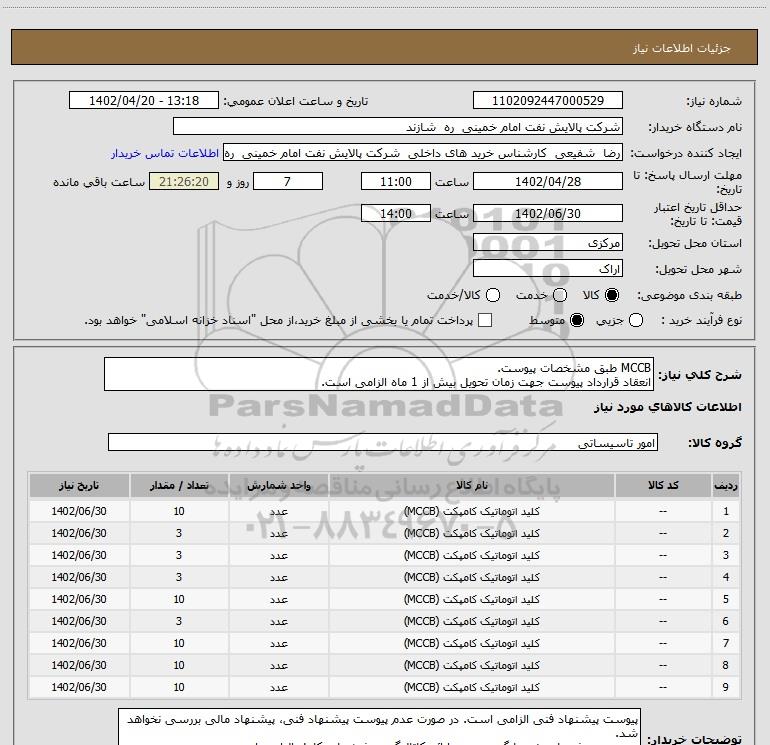This screenshot has height=745, width=770.
Task: Click the شماره نیاز field 1102092447000529
Action: pyautogui.click(x=548, y=100)
